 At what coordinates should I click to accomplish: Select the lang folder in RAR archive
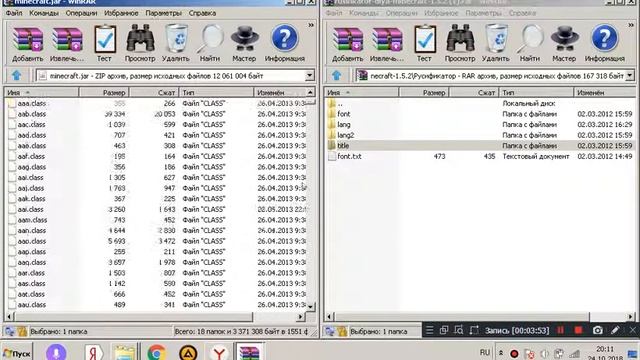tap(344, 124)
